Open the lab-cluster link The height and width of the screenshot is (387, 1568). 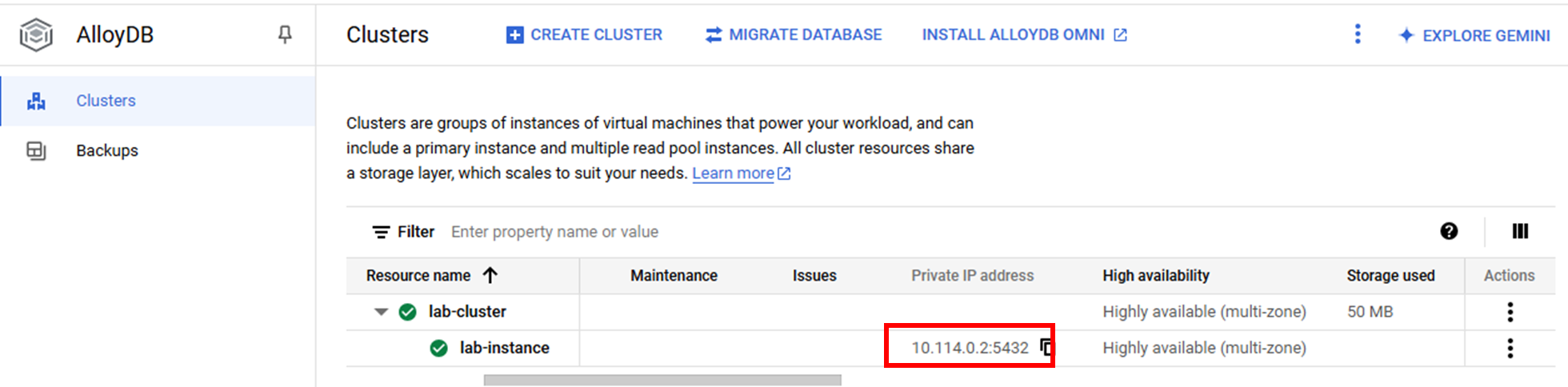click(x=467, y=312)
